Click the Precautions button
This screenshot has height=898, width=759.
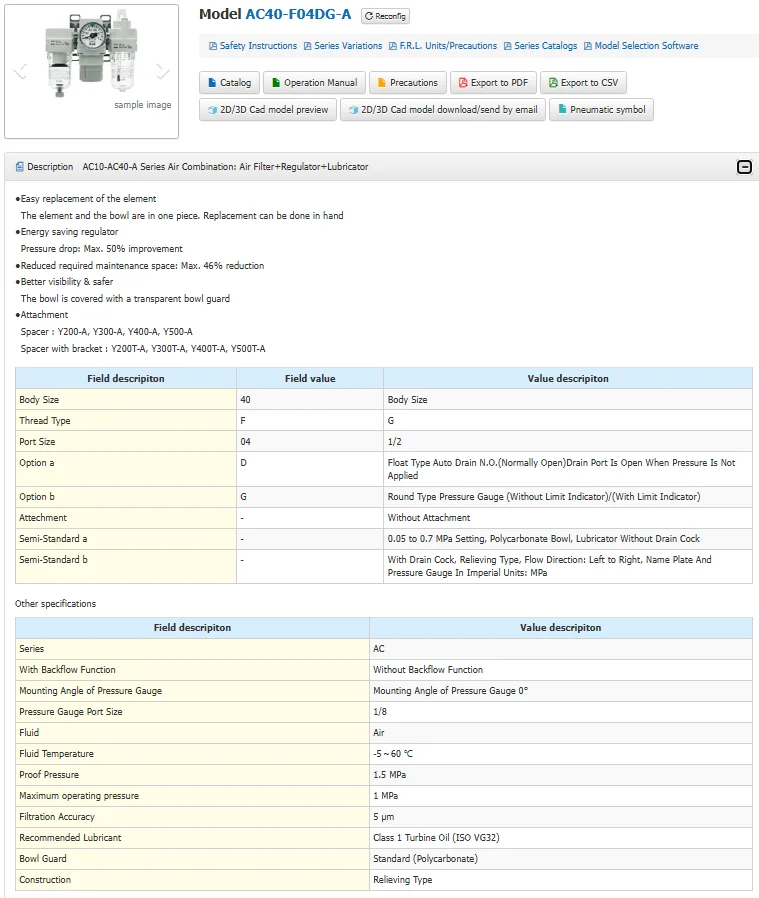408,83
